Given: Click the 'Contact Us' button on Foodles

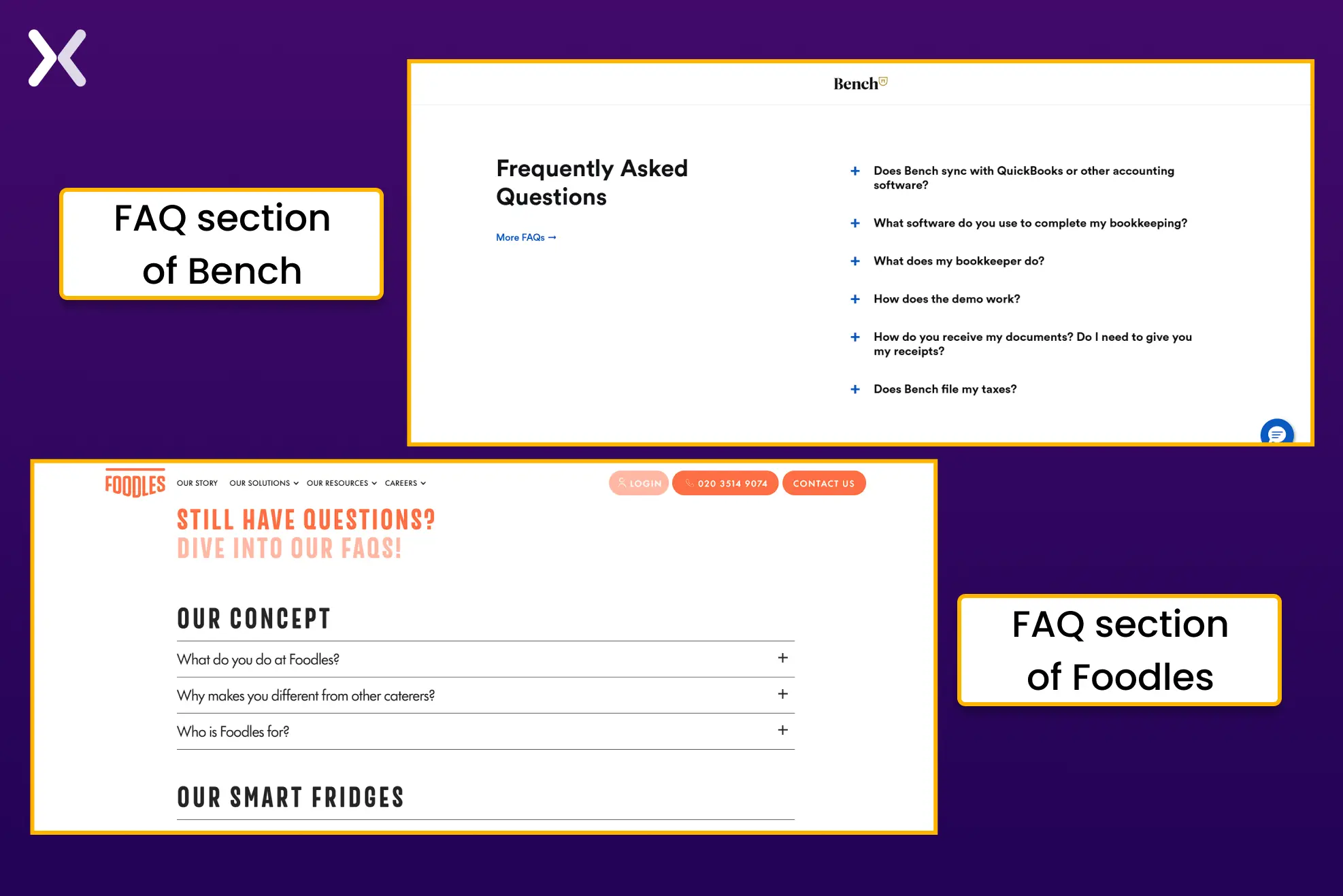Looking at the screenshot, I should pyautogui.click(x=822, y=483).
